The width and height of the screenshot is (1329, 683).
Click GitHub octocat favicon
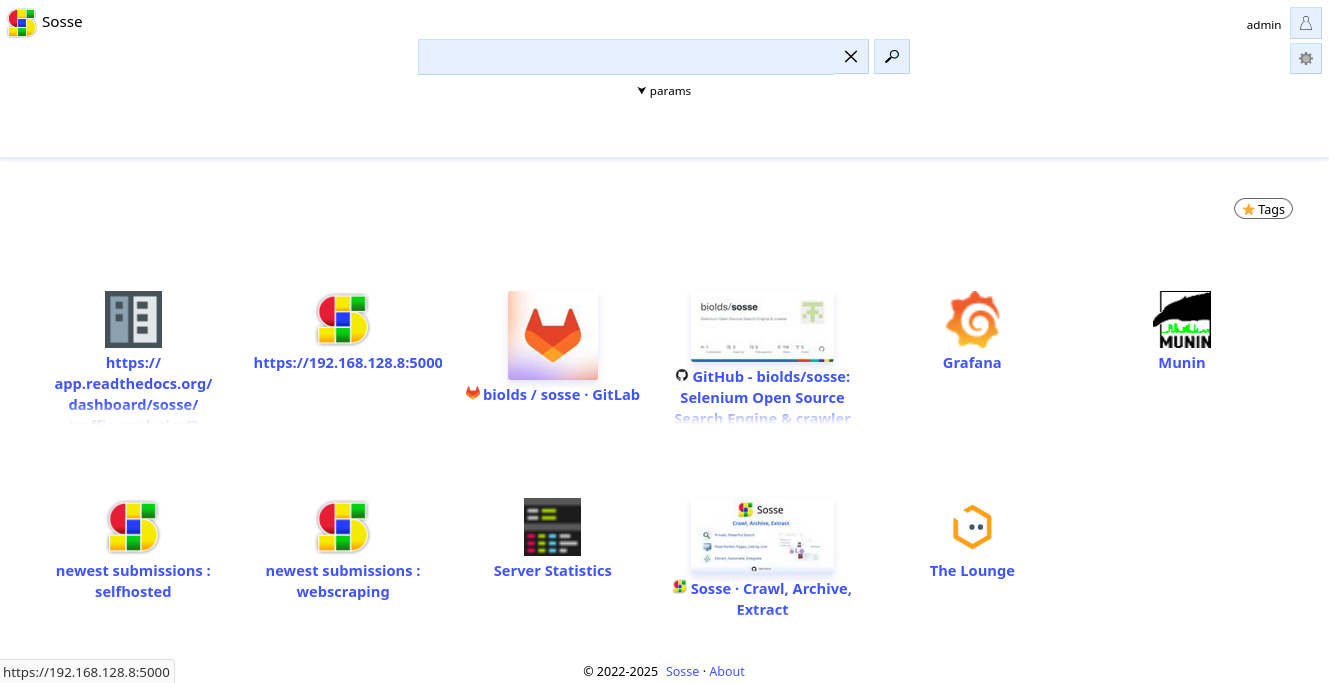point(682,375)
